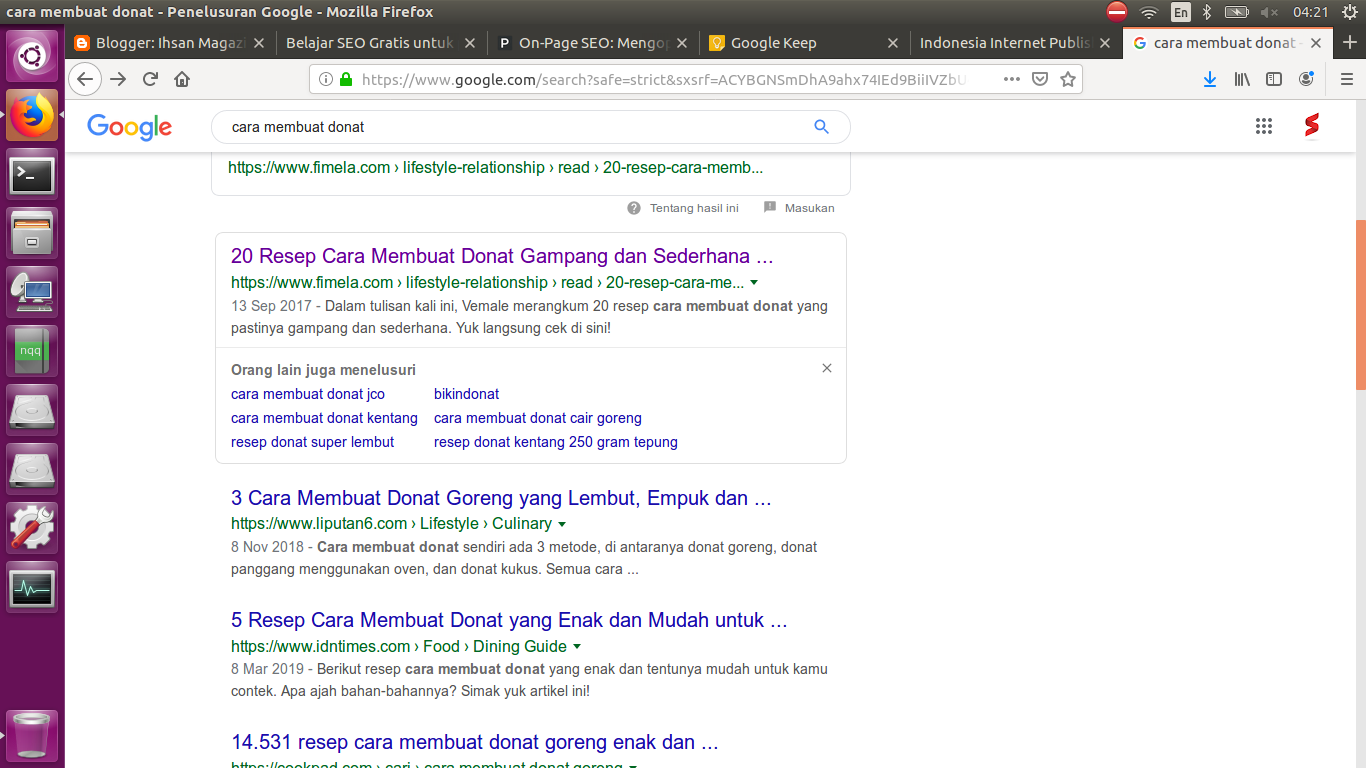This screenshot has height=768, width=1366.
Task: Bookmark this page with the star
Action: (x=1068, y=79)
